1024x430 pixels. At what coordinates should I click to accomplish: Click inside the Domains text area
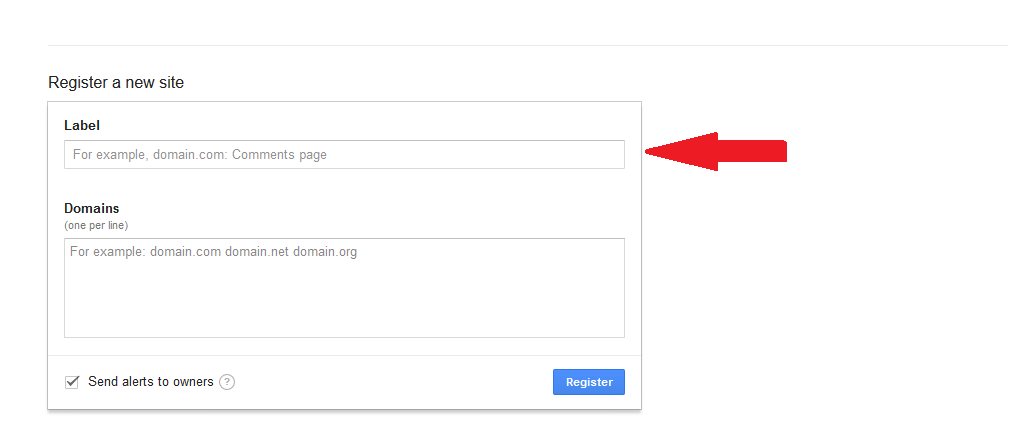pyautogui.click(x=344, y=288)
